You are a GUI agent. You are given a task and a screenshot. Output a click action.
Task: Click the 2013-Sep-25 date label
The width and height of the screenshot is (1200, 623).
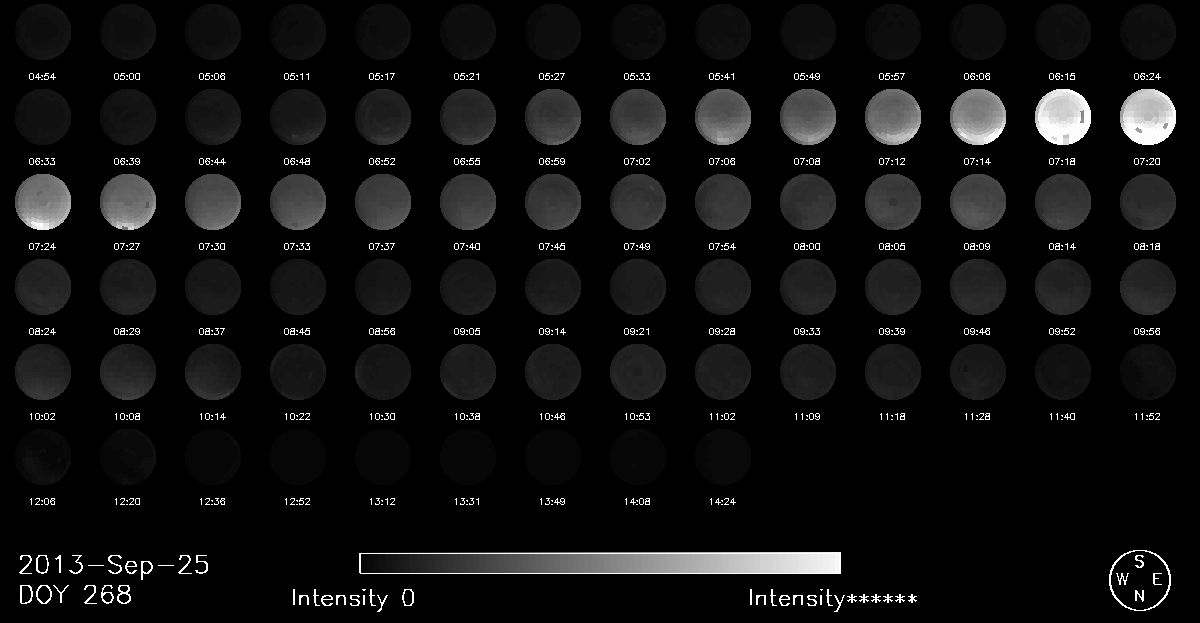coord(114,565)
